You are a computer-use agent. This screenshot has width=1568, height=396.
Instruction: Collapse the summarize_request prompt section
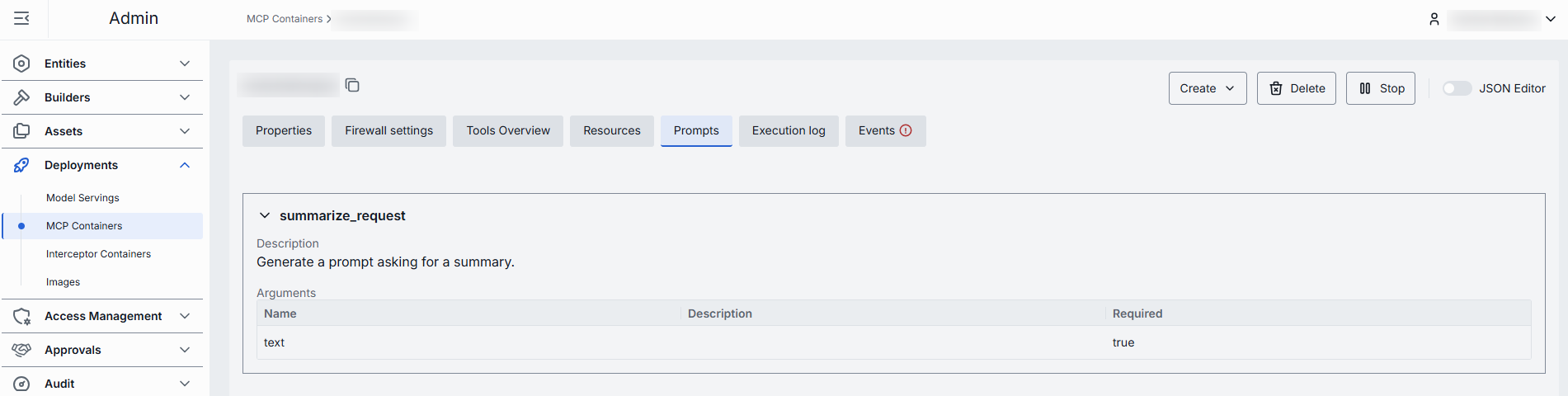coord(265,215)
